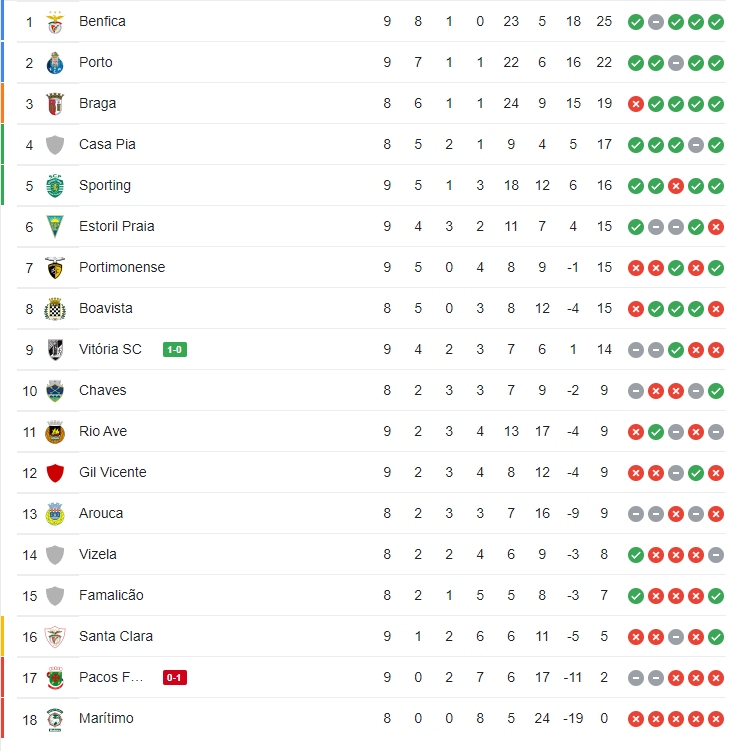Click Benfica's most recent win form icon
753x751 pixels.
click(x=716, y=21)
